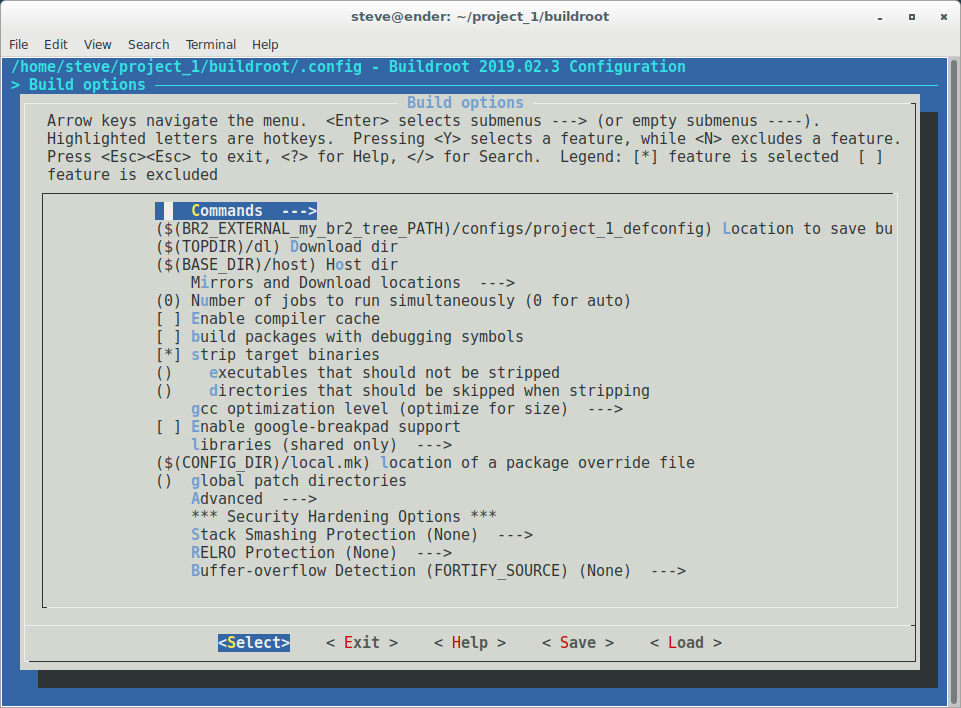Screen dimensions: 961x708
Task: Open gcc optimization level choice
Action: click(406, 409)
